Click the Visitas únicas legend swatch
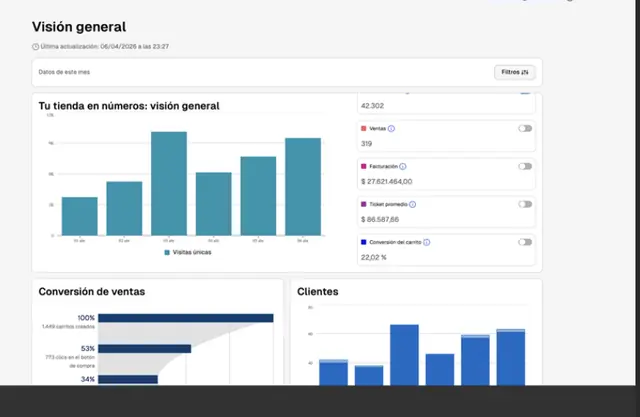This screenshot has height=417, width=640. pos(167,253)
